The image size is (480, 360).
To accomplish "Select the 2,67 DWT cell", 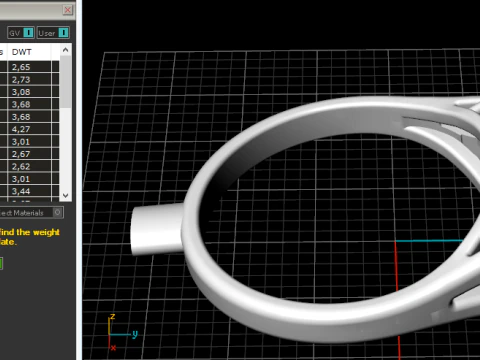I will [29, 154].
